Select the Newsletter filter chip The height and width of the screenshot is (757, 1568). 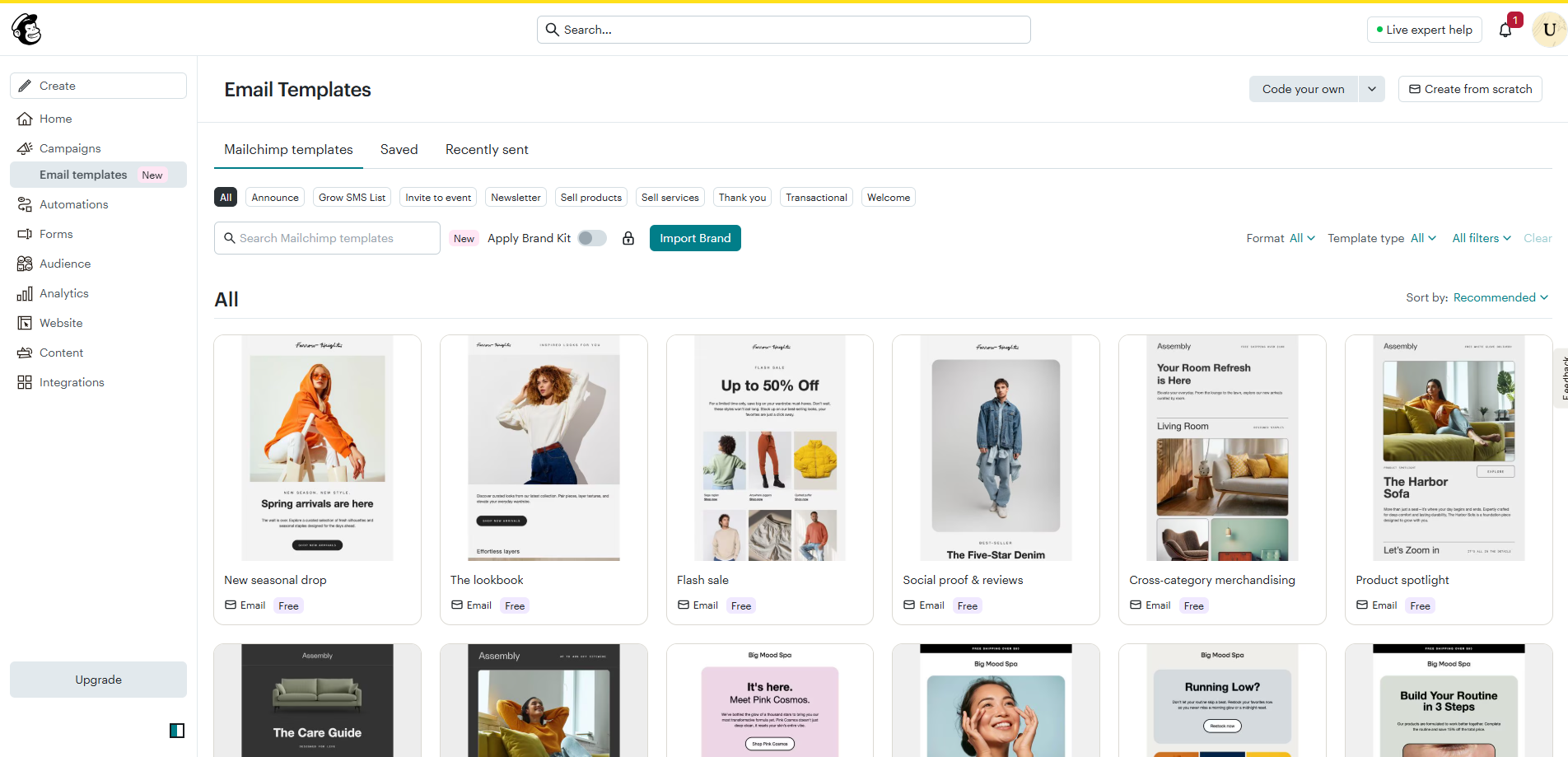click(516, 198)
